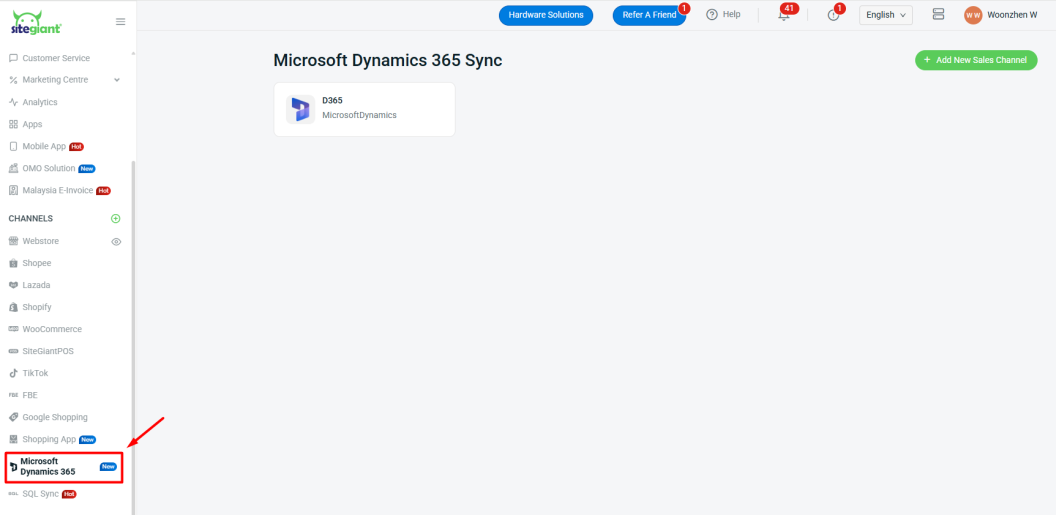The image size is (1056, 515).
Task: Open the Woonzhen W account menu
Action: point(1012,15)
